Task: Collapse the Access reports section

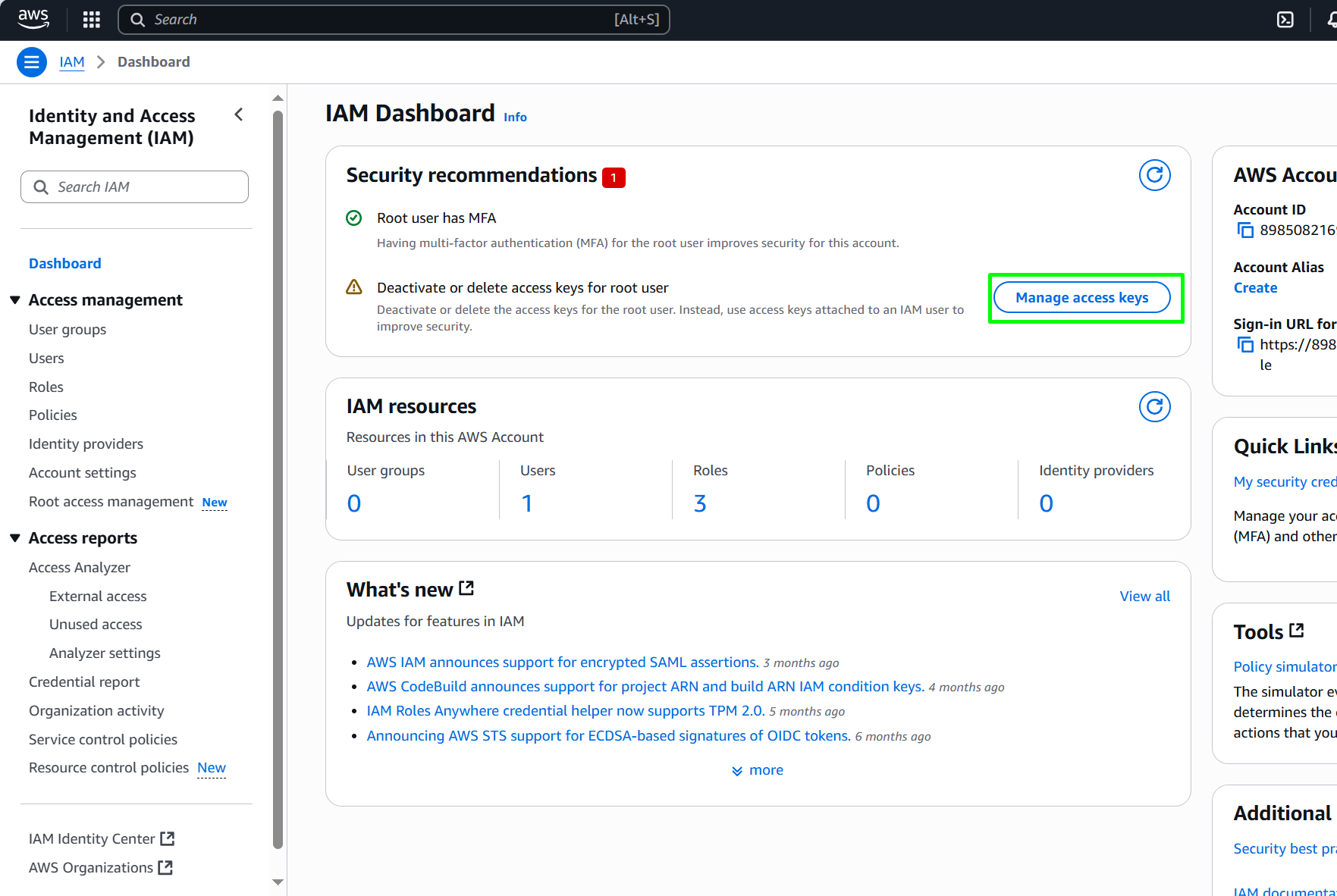Action: click(x=15, y=538)
